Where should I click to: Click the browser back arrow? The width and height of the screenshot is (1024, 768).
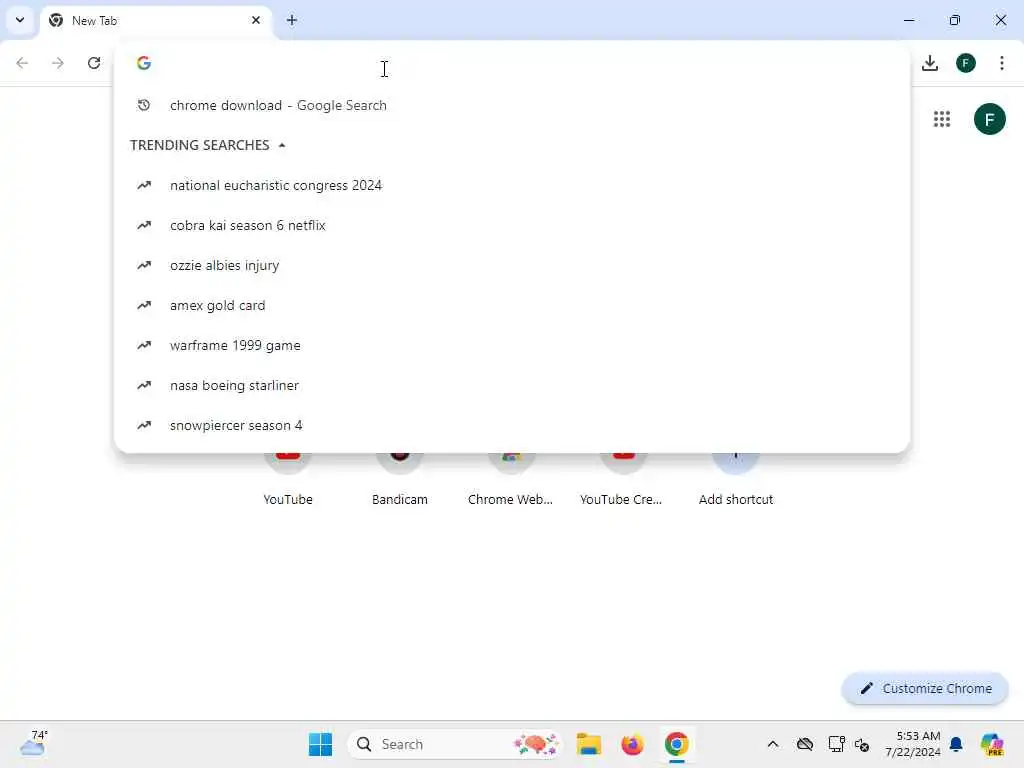pos(22,63)
